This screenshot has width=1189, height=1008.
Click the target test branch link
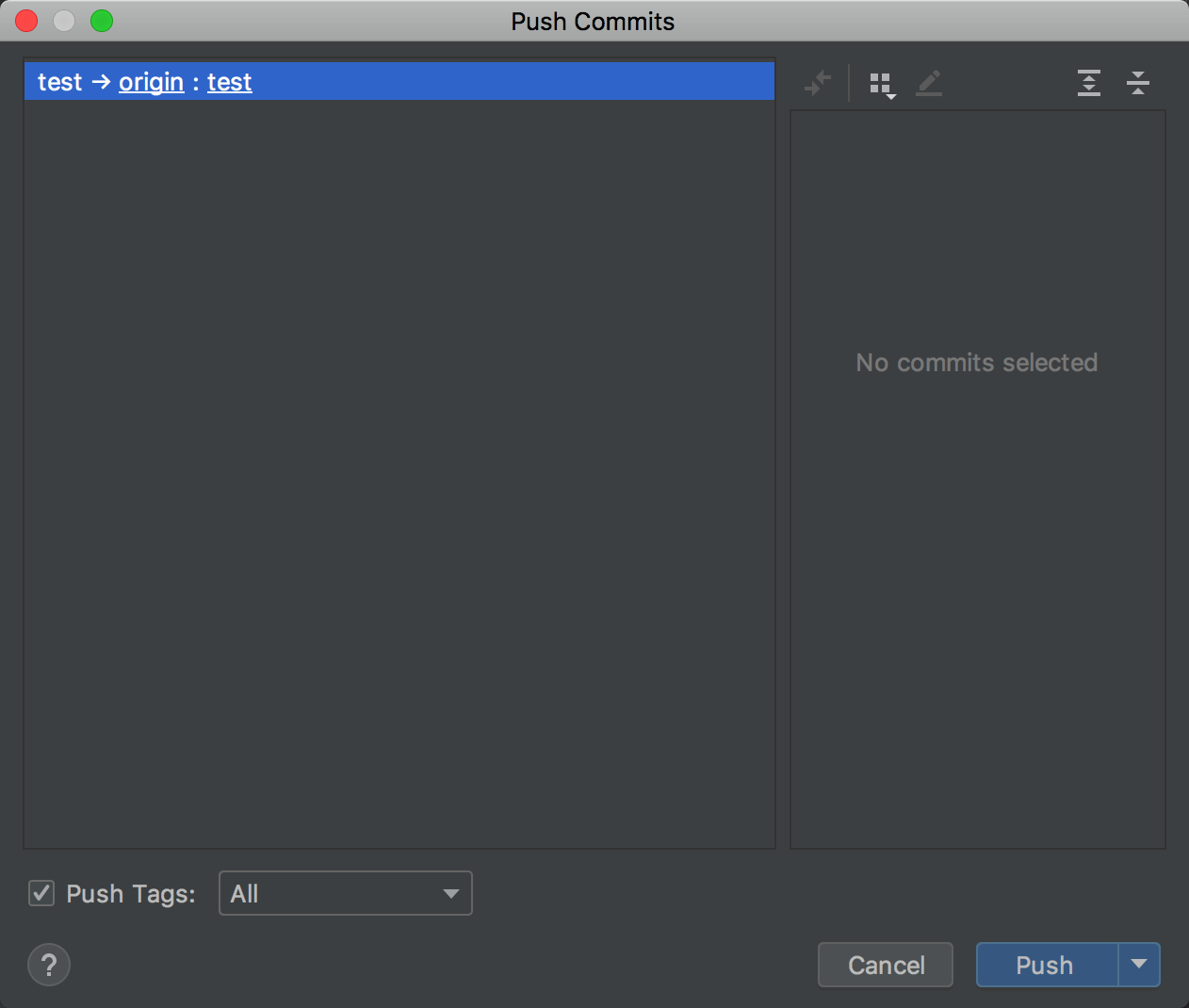pos(229,82)
